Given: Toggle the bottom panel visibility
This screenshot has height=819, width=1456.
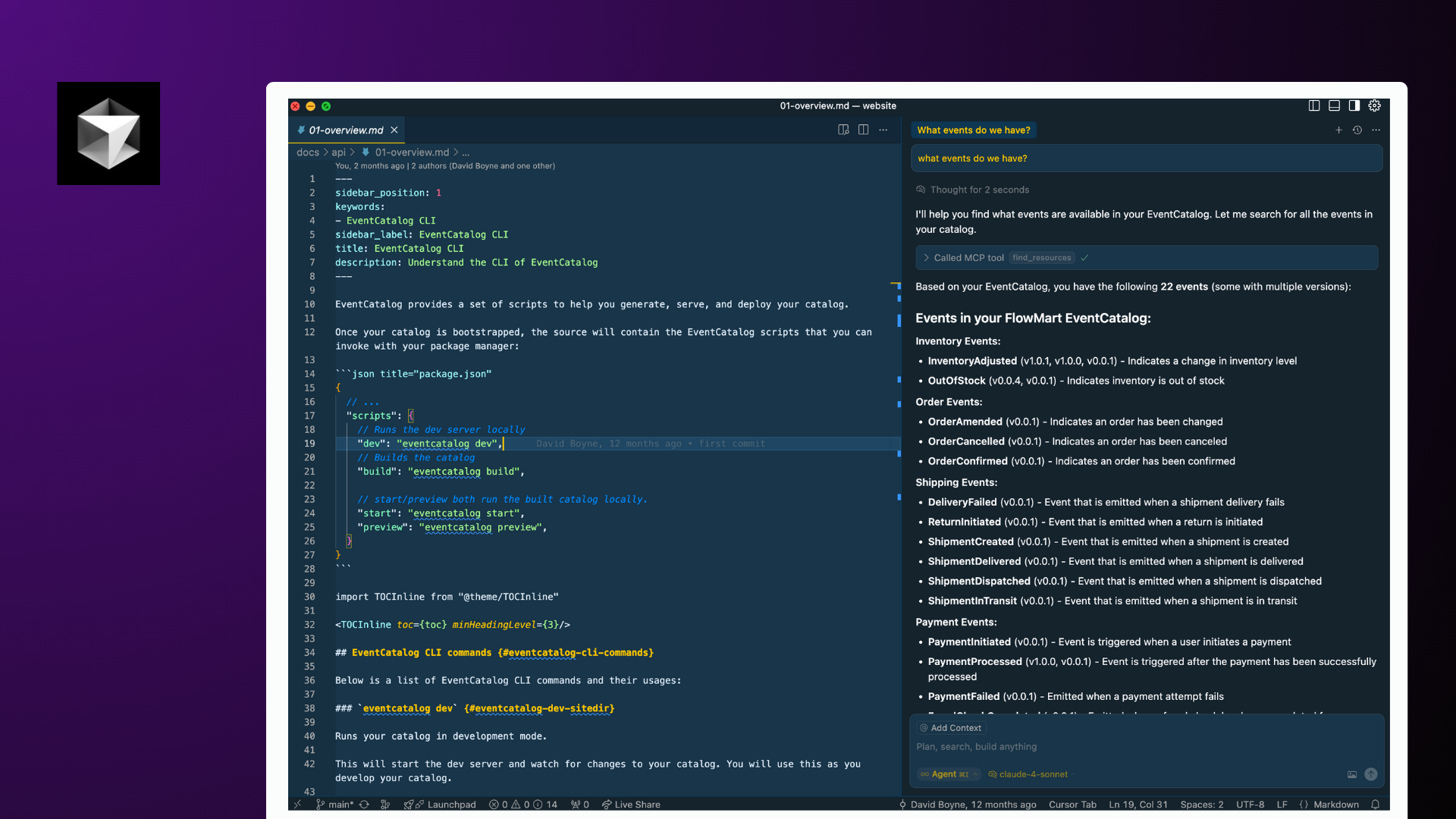Looking at the screenshot, I should point(1334,105).
